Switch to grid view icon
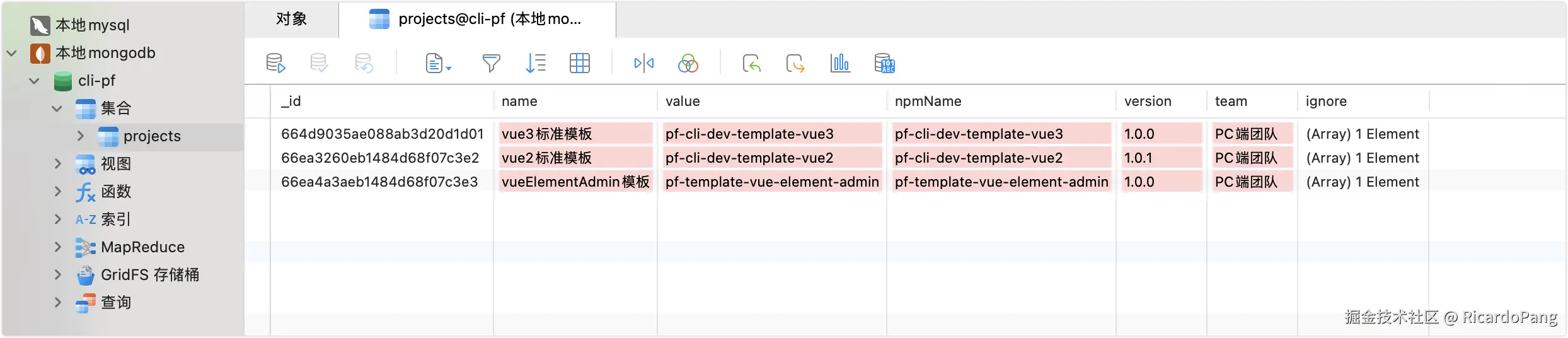 pos(579,63)
